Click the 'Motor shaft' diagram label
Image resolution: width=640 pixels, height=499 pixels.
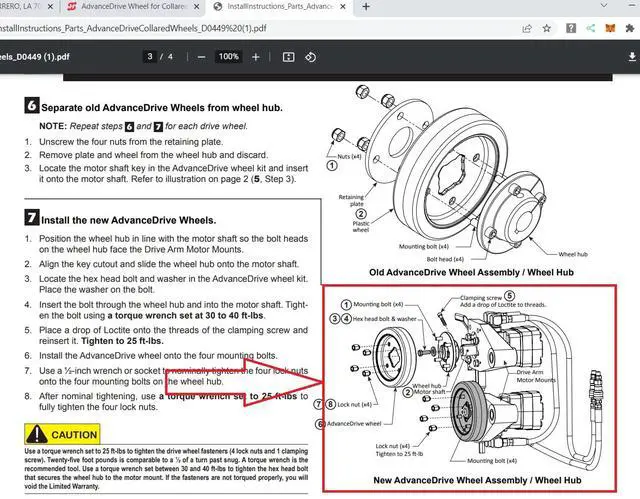[429, 392]
